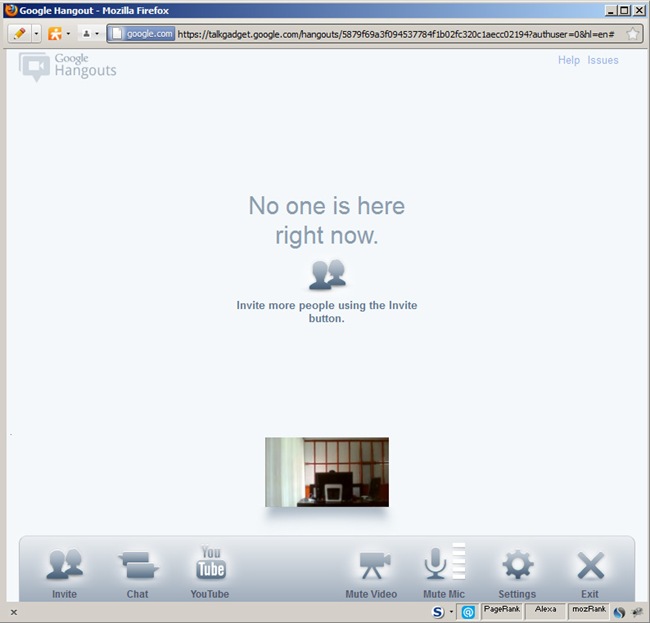Click the blue @ status bar icon
This screenshot has width=650, height=623.
click(x=468, y=612)
